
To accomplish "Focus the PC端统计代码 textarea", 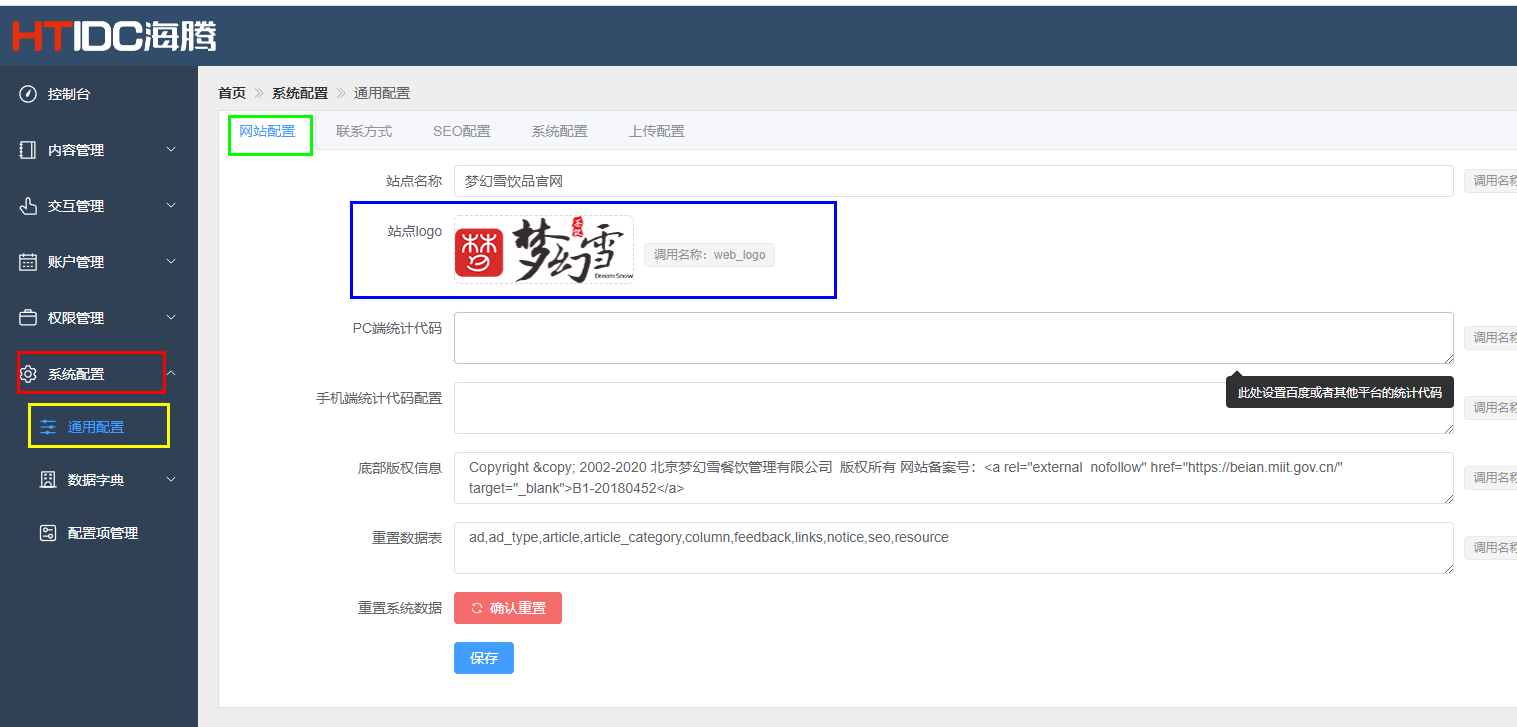I will (953, 338).
